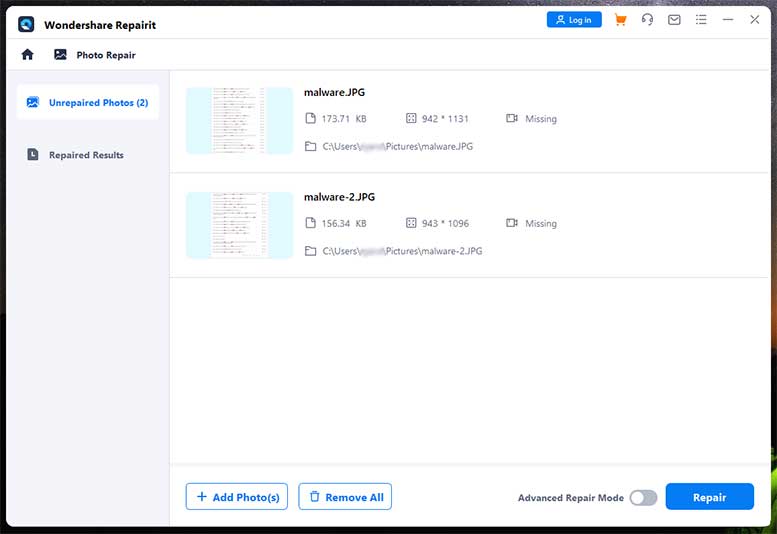Click the Unrepaired Photos image icon
777x534 pixels.
pyautogui.click(x=33, y=102)
